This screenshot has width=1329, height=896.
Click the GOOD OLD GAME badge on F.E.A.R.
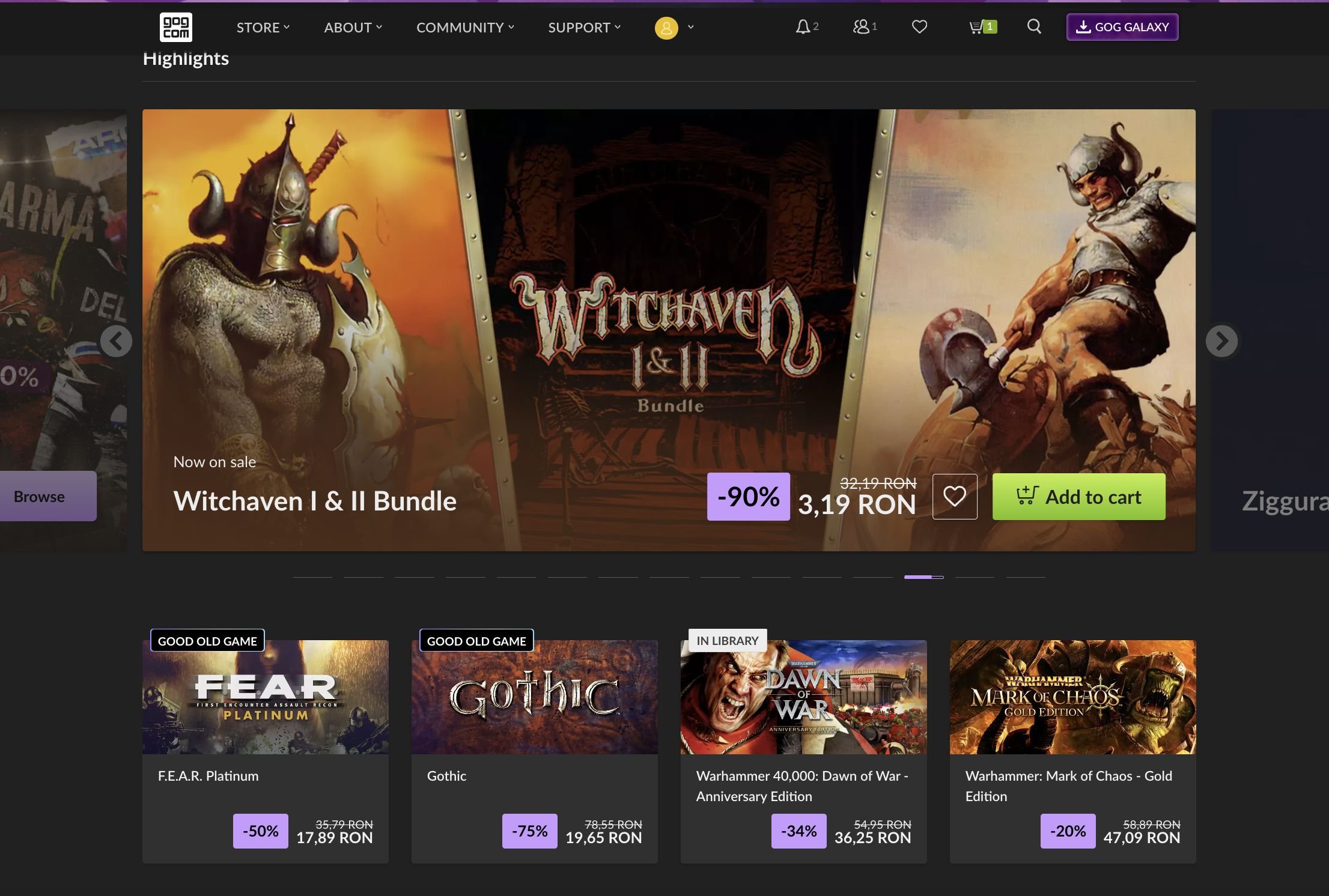point(207,641)
